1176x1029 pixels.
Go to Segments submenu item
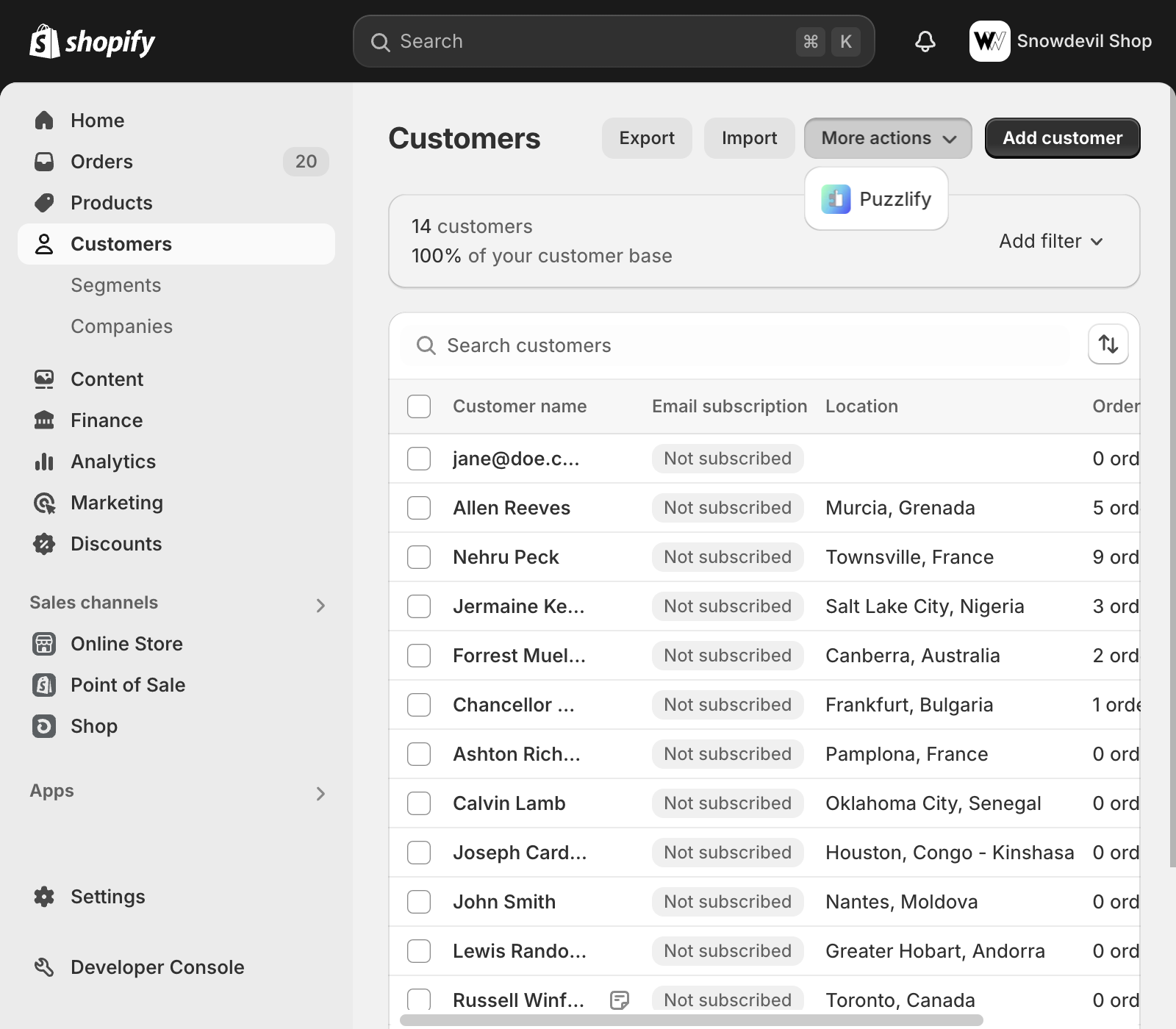pos(116,285)
